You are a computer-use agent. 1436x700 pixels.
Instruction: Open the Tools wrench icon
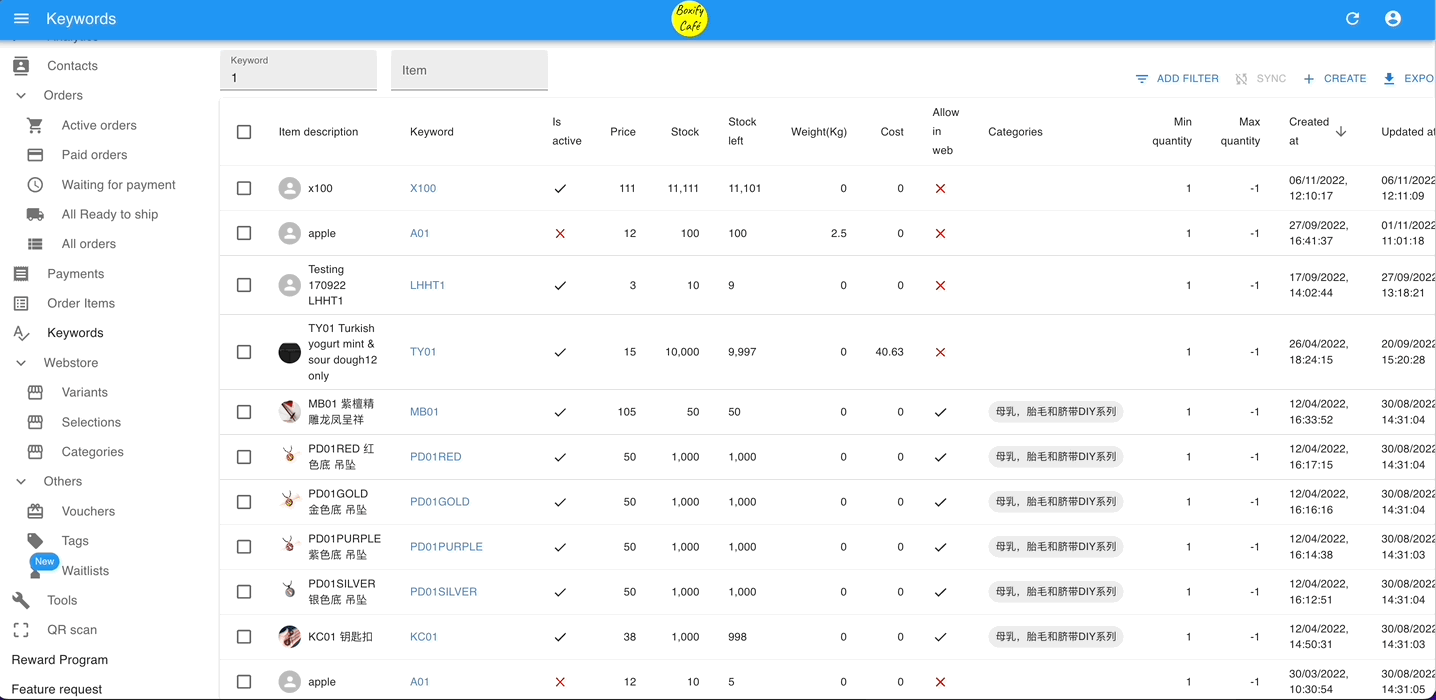(22, 600)
